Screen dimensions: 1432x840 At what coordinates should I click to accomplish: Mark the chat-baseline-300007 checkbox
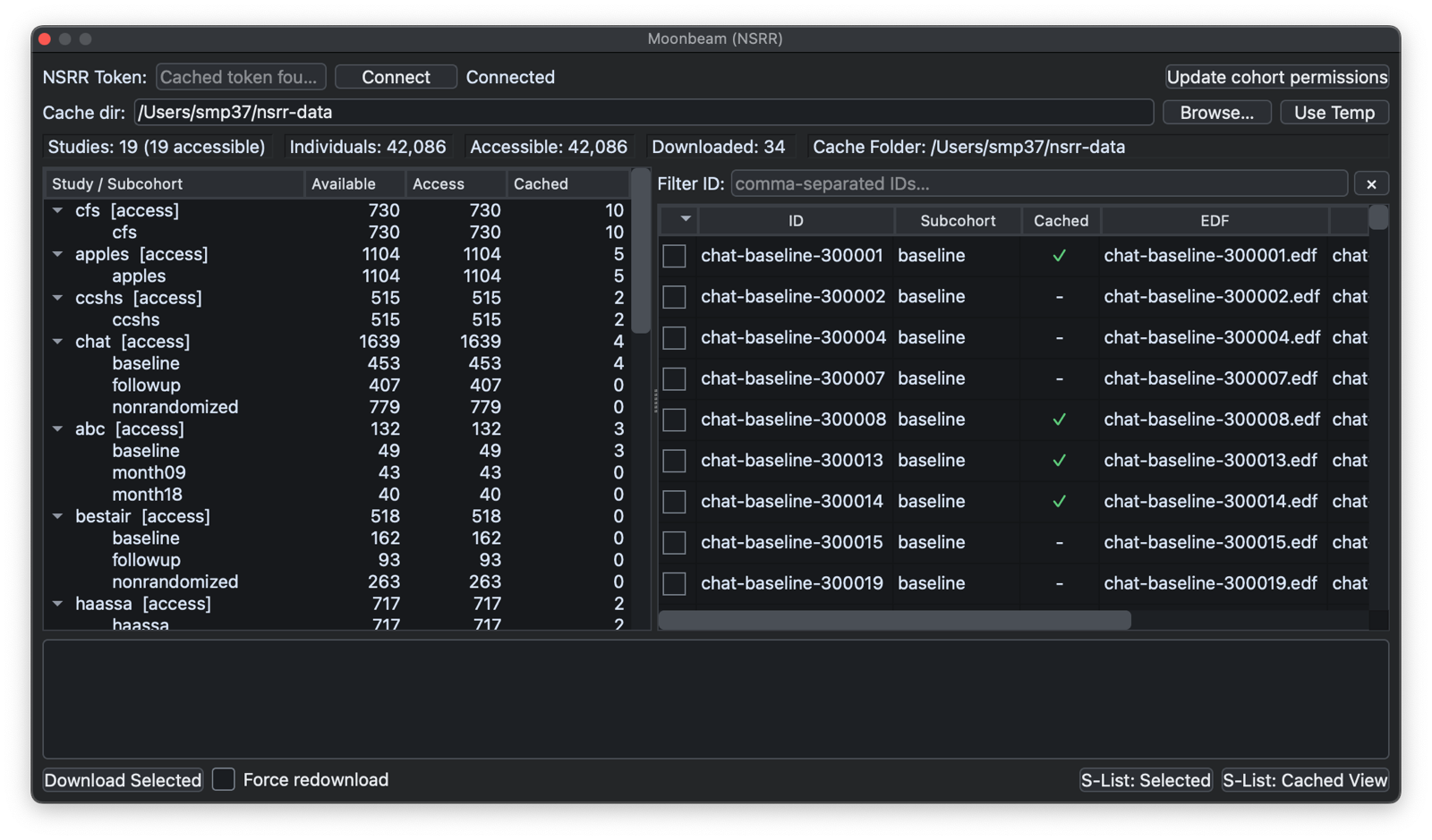point(675,379)
